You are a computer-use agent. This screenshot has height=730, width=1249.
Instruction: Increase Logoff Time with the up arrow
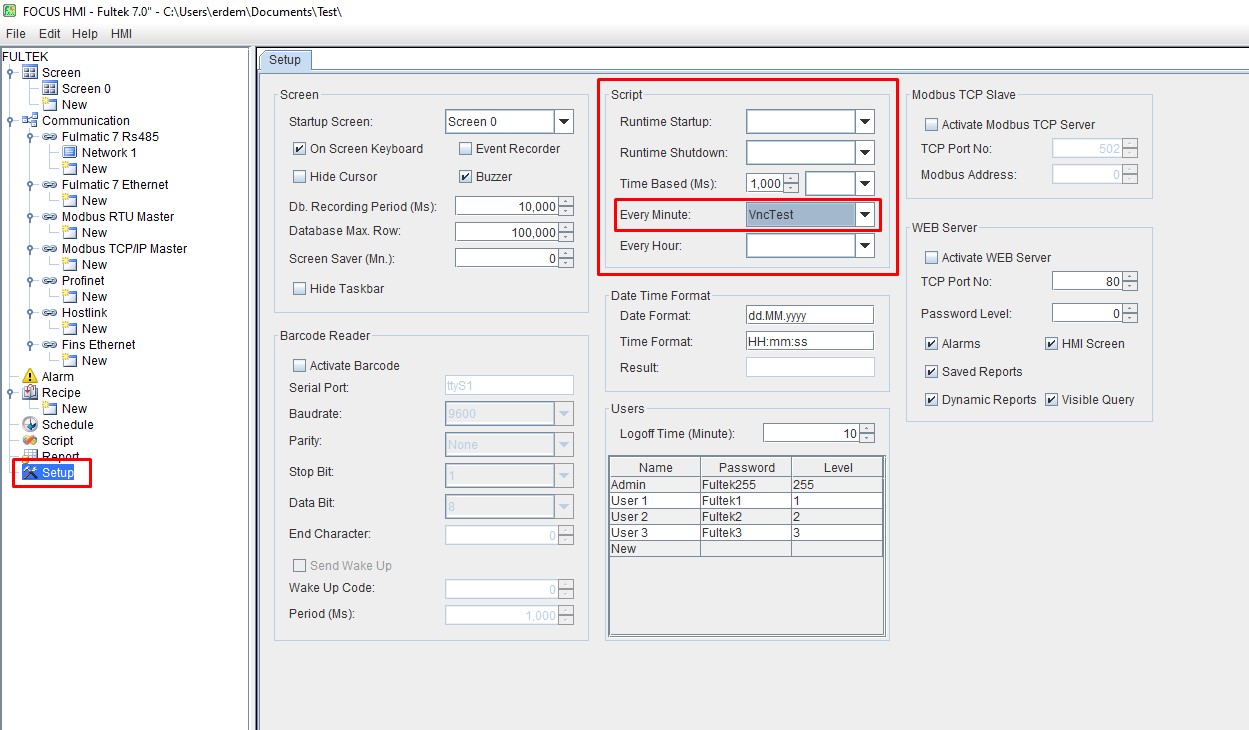tap(867, 428)
